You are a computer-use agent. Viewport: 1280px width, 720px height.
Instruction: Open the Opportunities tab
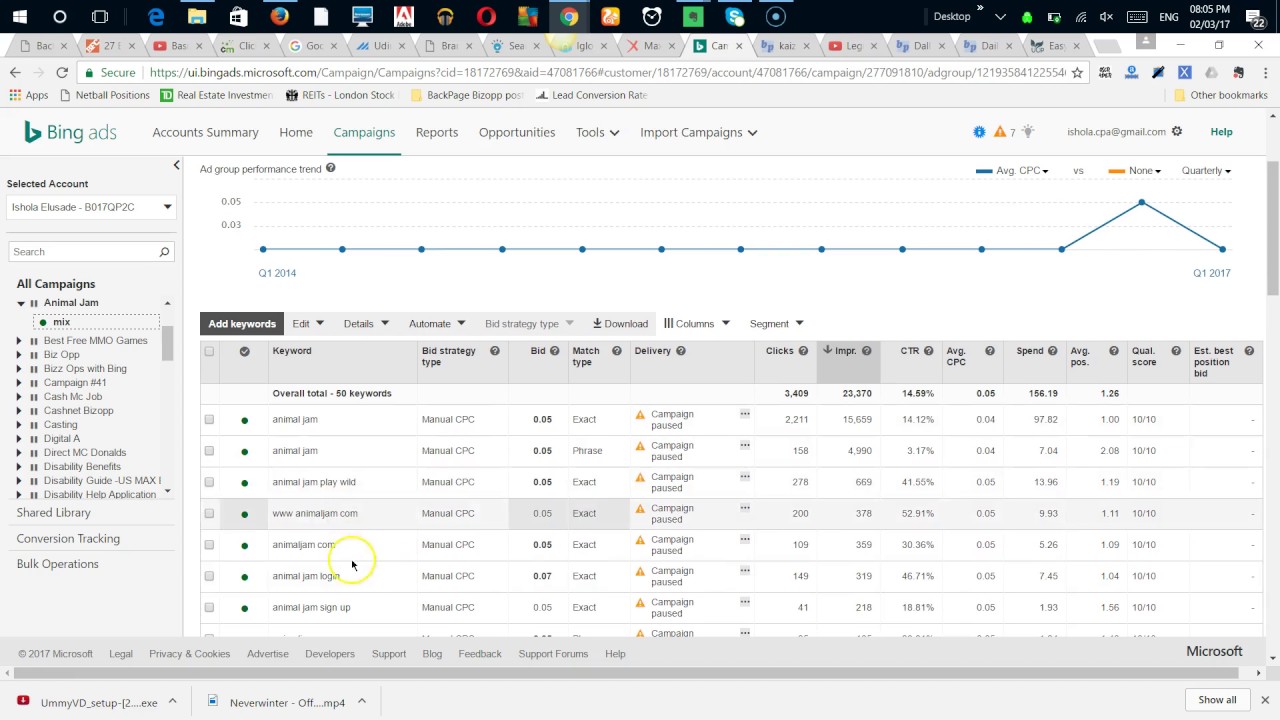pos(517,132)
